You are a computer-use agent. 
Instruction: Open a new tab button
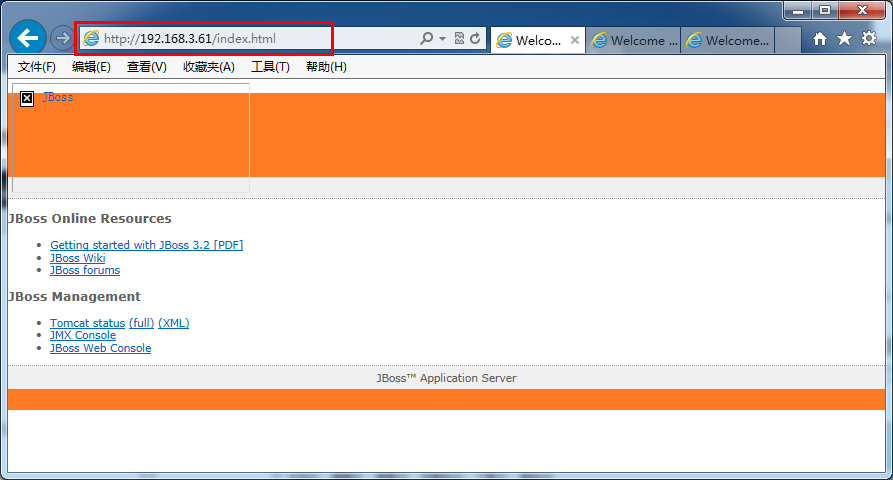[788, 40]
